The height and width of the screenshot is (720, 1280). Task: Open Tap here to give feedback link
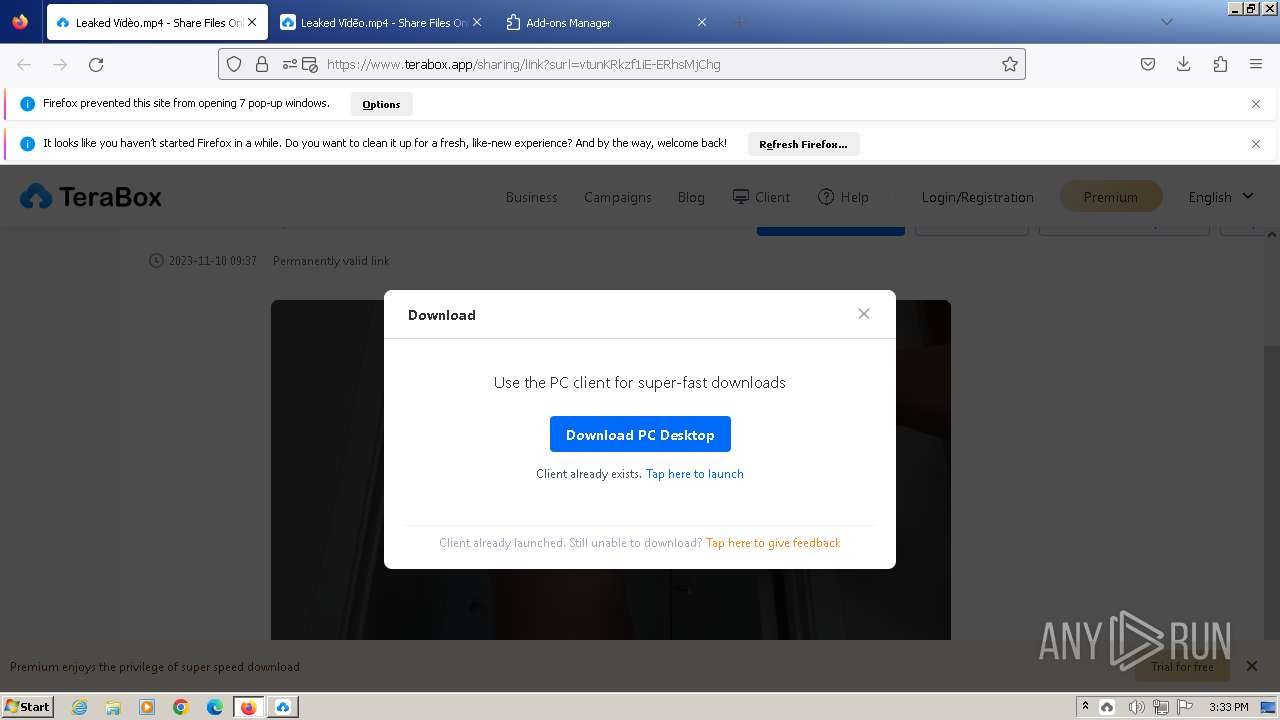tap(773, 543)
